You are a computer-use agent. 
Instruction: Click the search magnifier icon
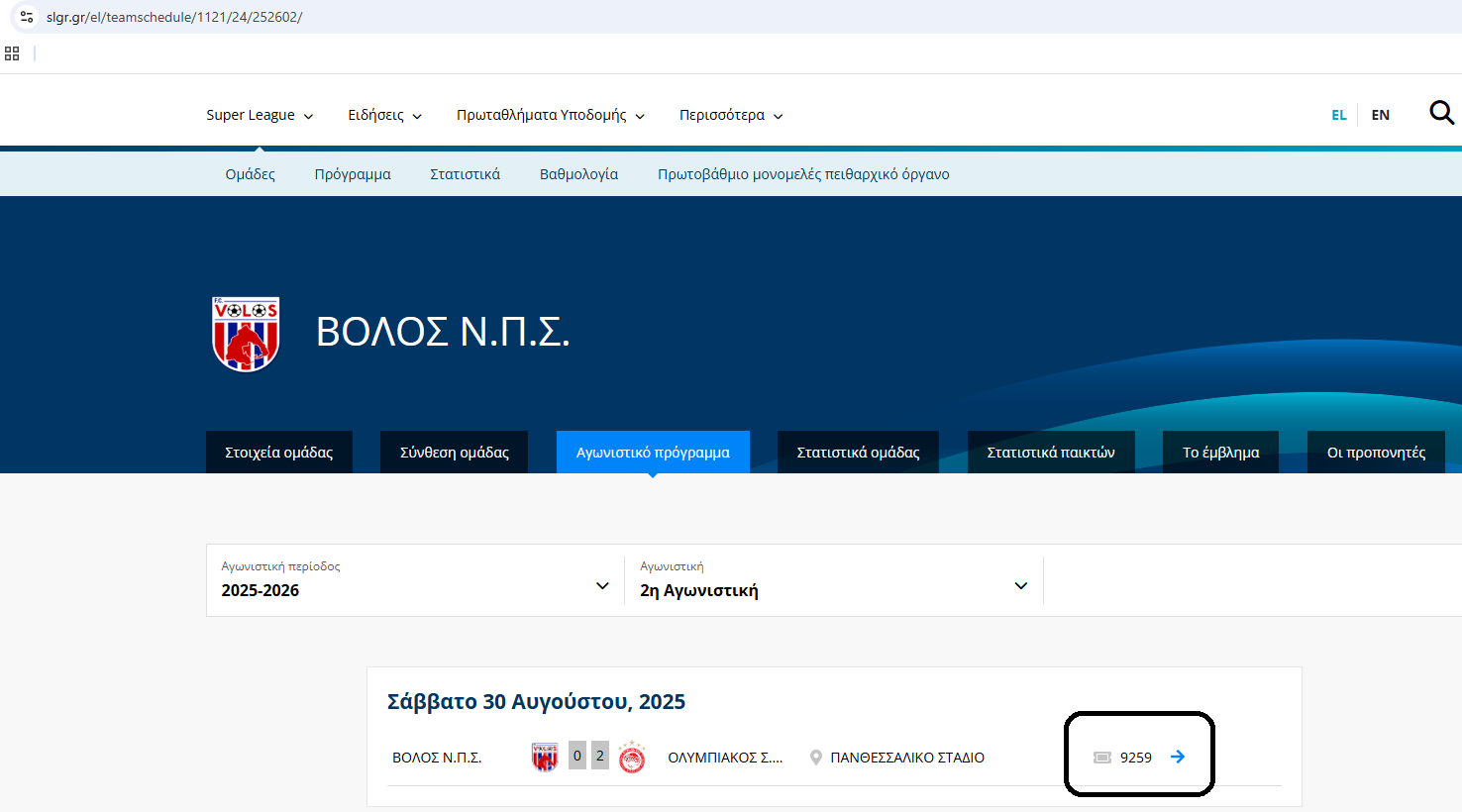1441,113
